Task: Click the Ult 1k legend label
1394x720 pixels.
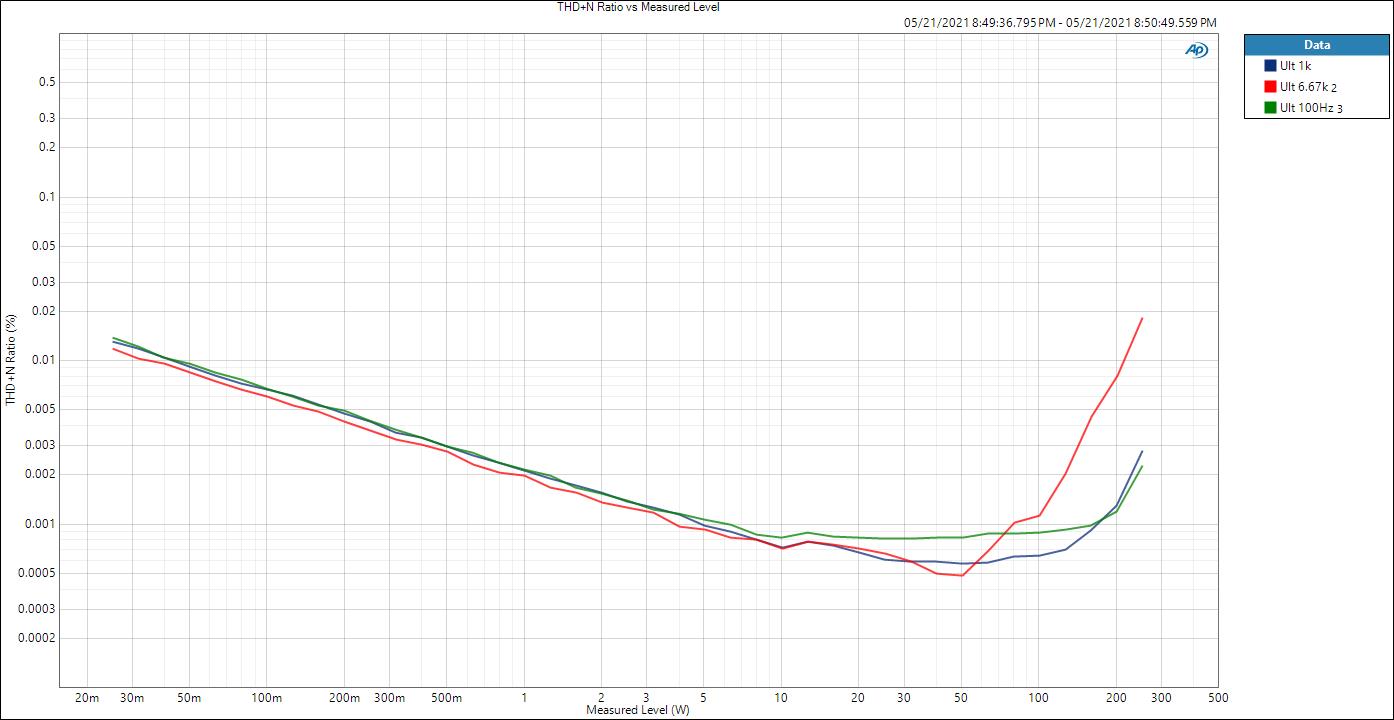Action: click(x=1295, y=66)
